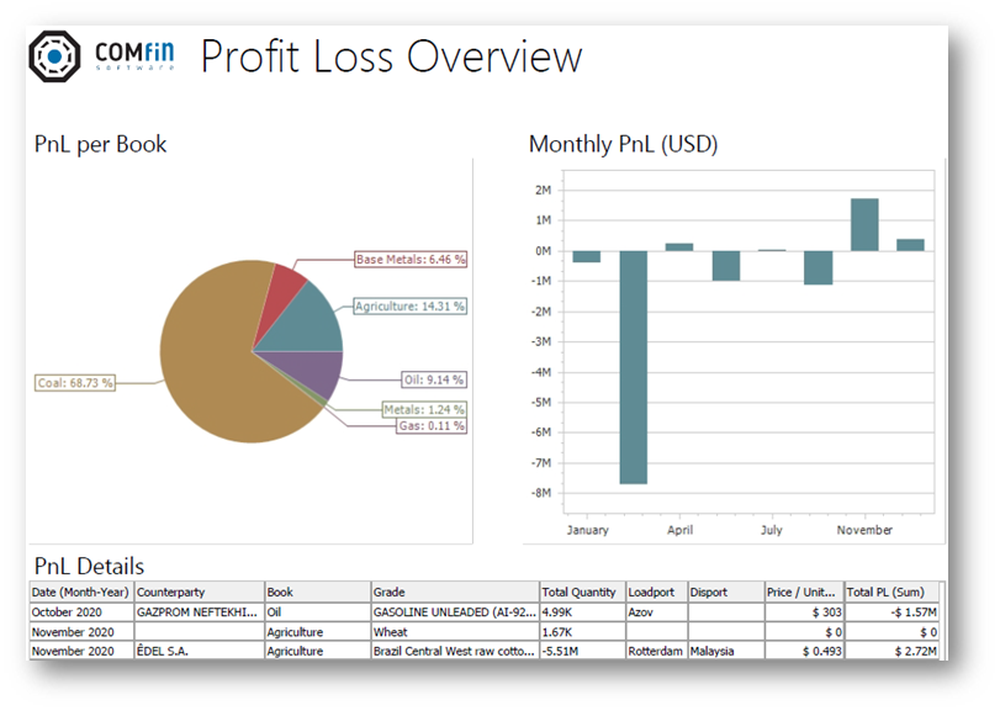Click the last positive bar after November
This screenshot has width=1000, height=712.
[x=911, y=245]
